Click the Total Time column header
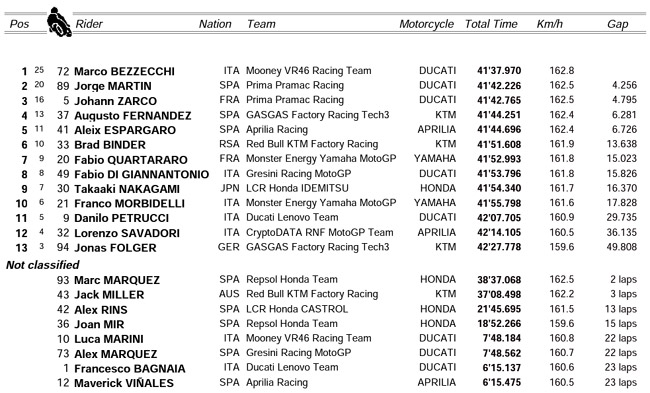Image resolution: width=650 pixels, height=393 pixels. click(x=491, y=24)
